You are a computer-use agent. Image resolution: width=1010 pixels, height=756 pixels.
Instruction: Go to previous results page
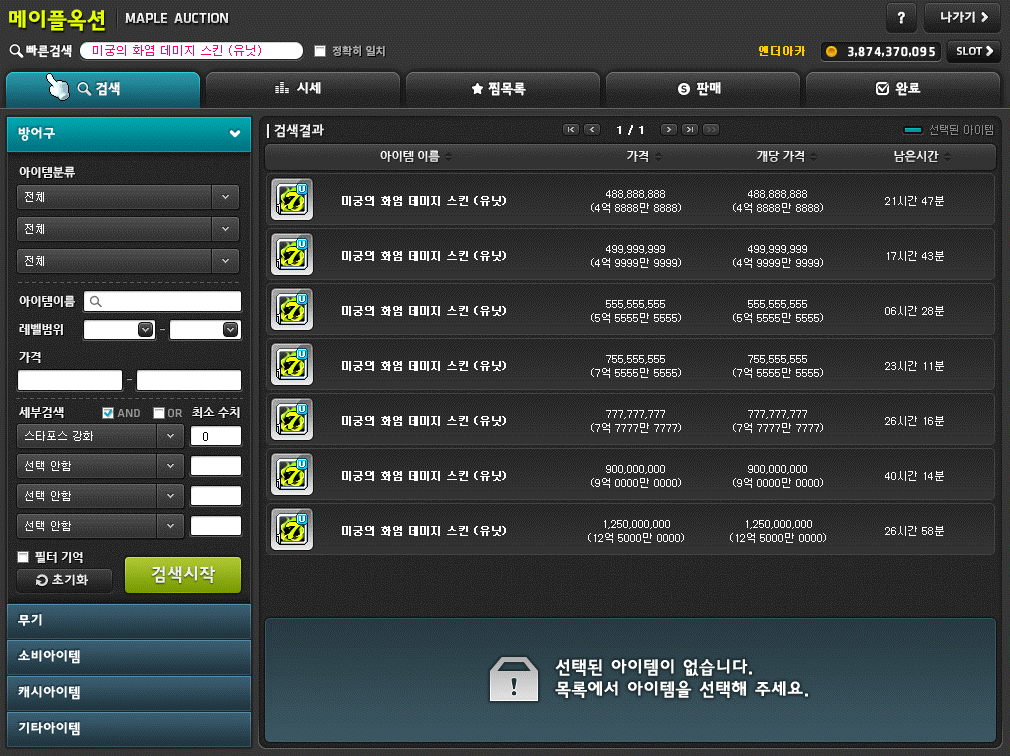pos(592,129)
